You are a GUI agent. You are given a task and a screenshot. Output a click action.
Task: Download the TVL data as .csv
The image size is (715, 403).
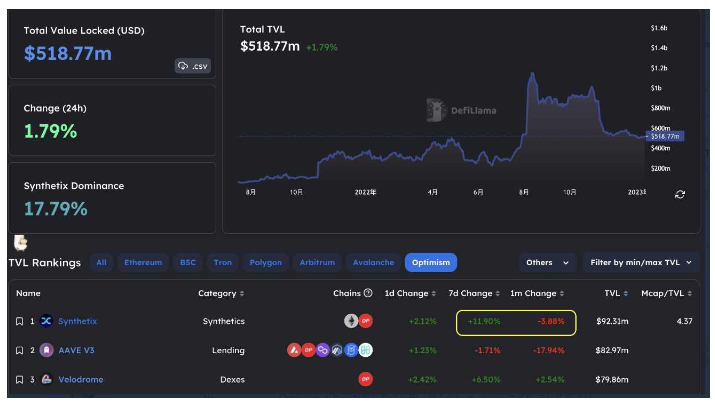pos(192,66)
